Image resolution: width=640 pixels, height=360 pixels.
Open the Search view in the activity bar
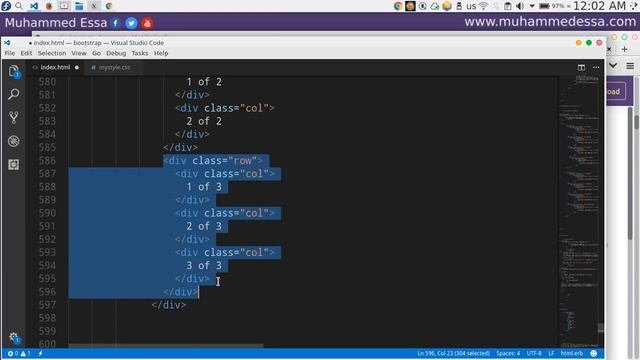(x=13, y=94)
